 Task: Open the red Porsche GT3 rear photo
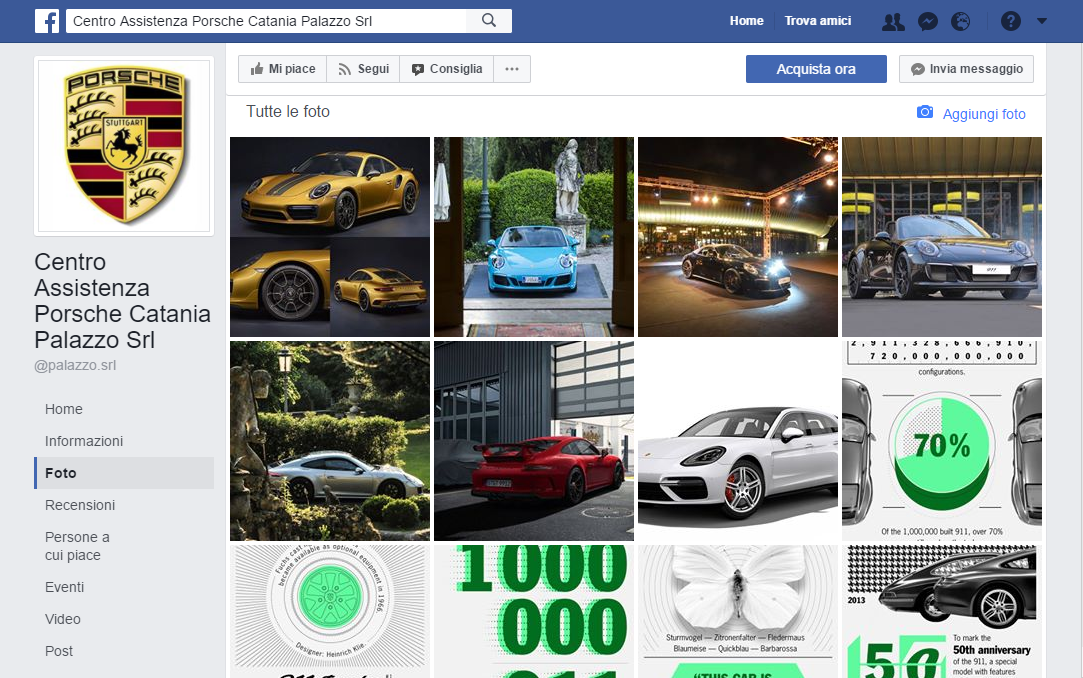tap(534, 440)
